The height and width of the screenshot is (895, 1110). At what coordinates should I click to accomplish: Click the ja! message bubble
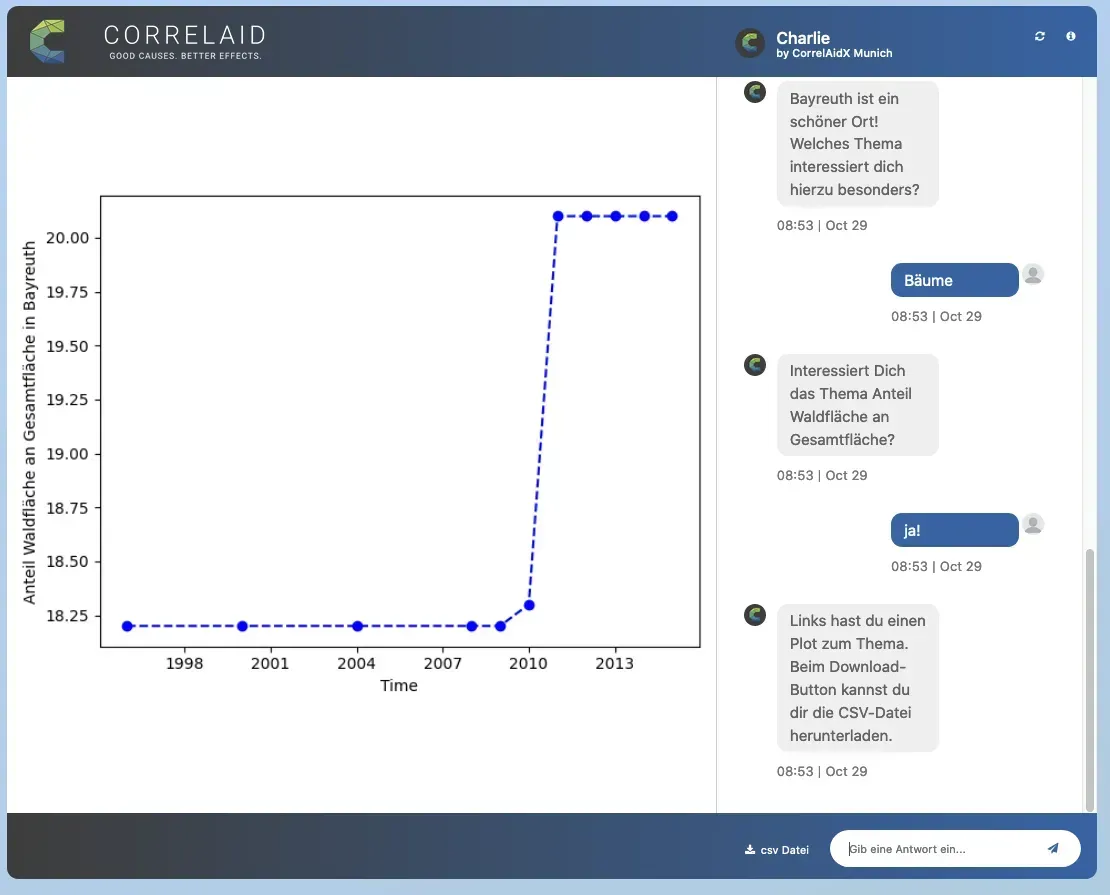pyautogui.click(x=952, y=530)
